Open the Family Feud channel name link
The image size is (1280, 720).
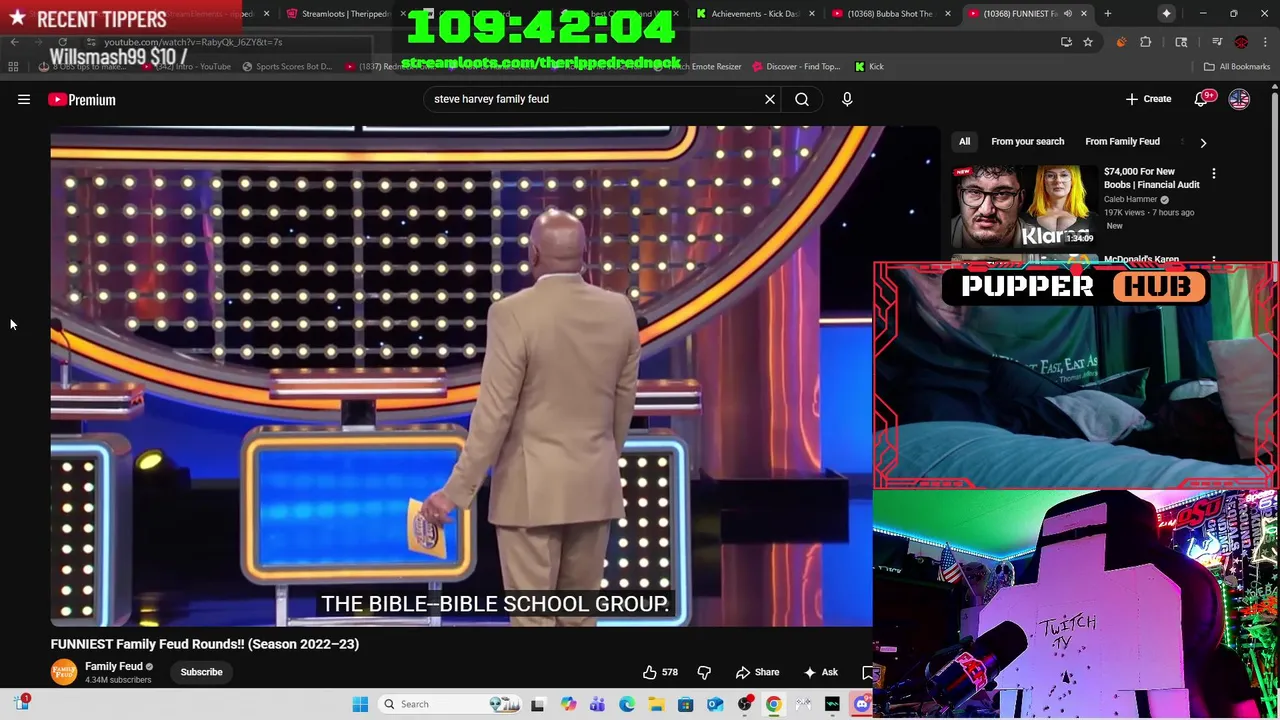[x=114, y=666]
